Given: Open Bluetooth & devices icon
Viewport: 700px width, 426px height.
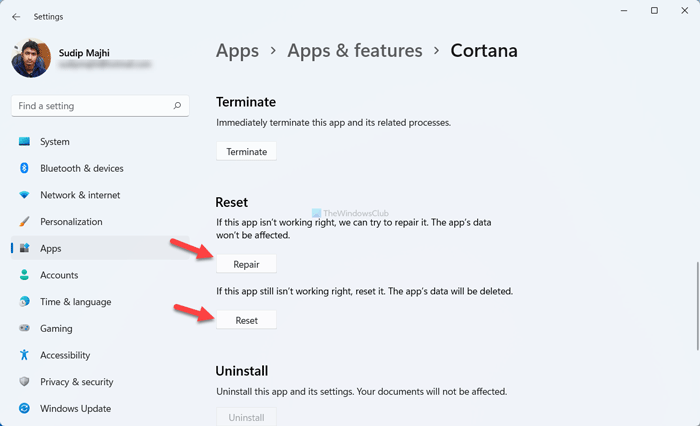Looking at the screenshot, I should tap(24, 168).
